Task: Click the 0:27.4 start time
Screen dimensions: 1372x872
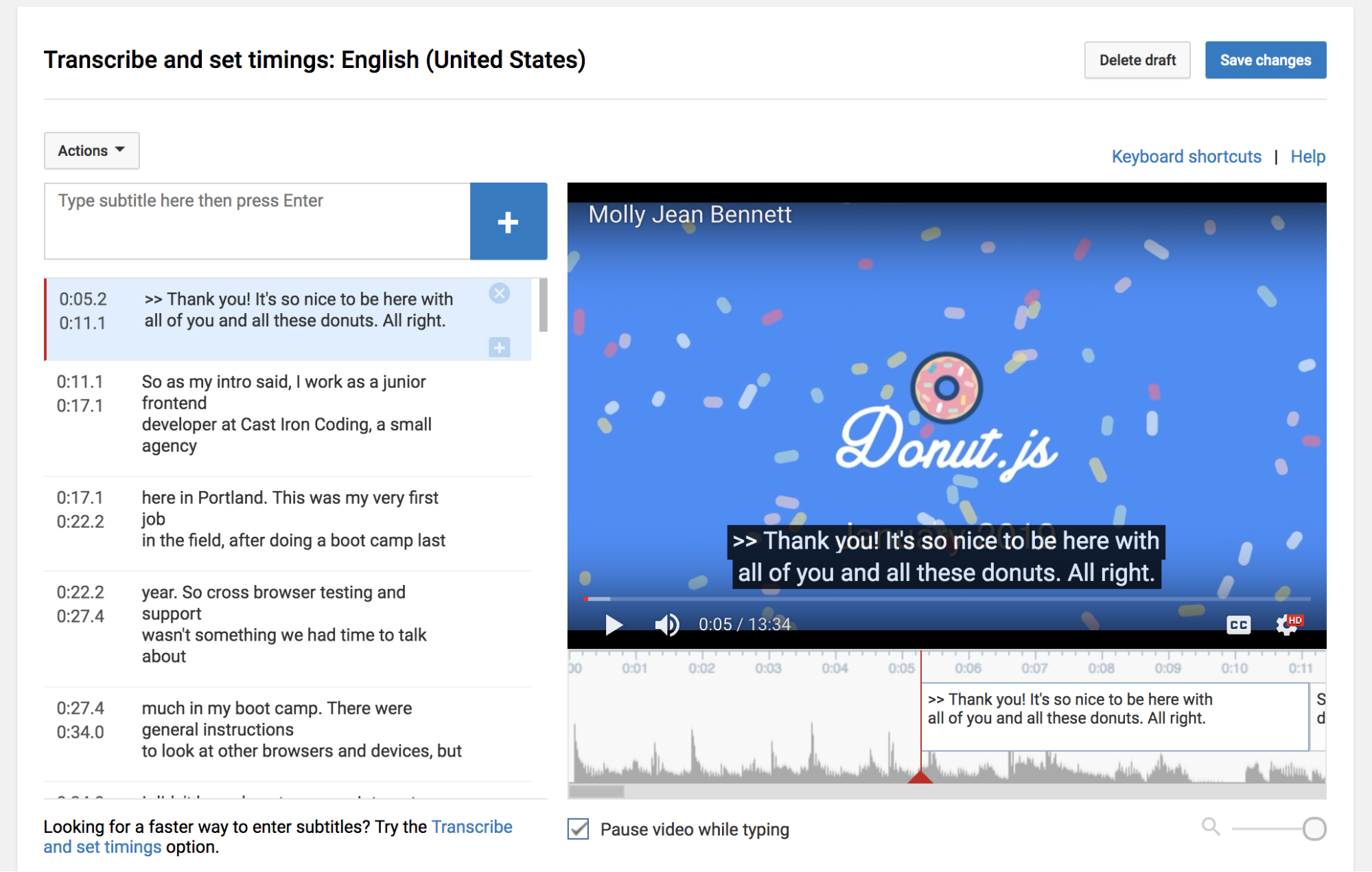Action: point(80,709)
